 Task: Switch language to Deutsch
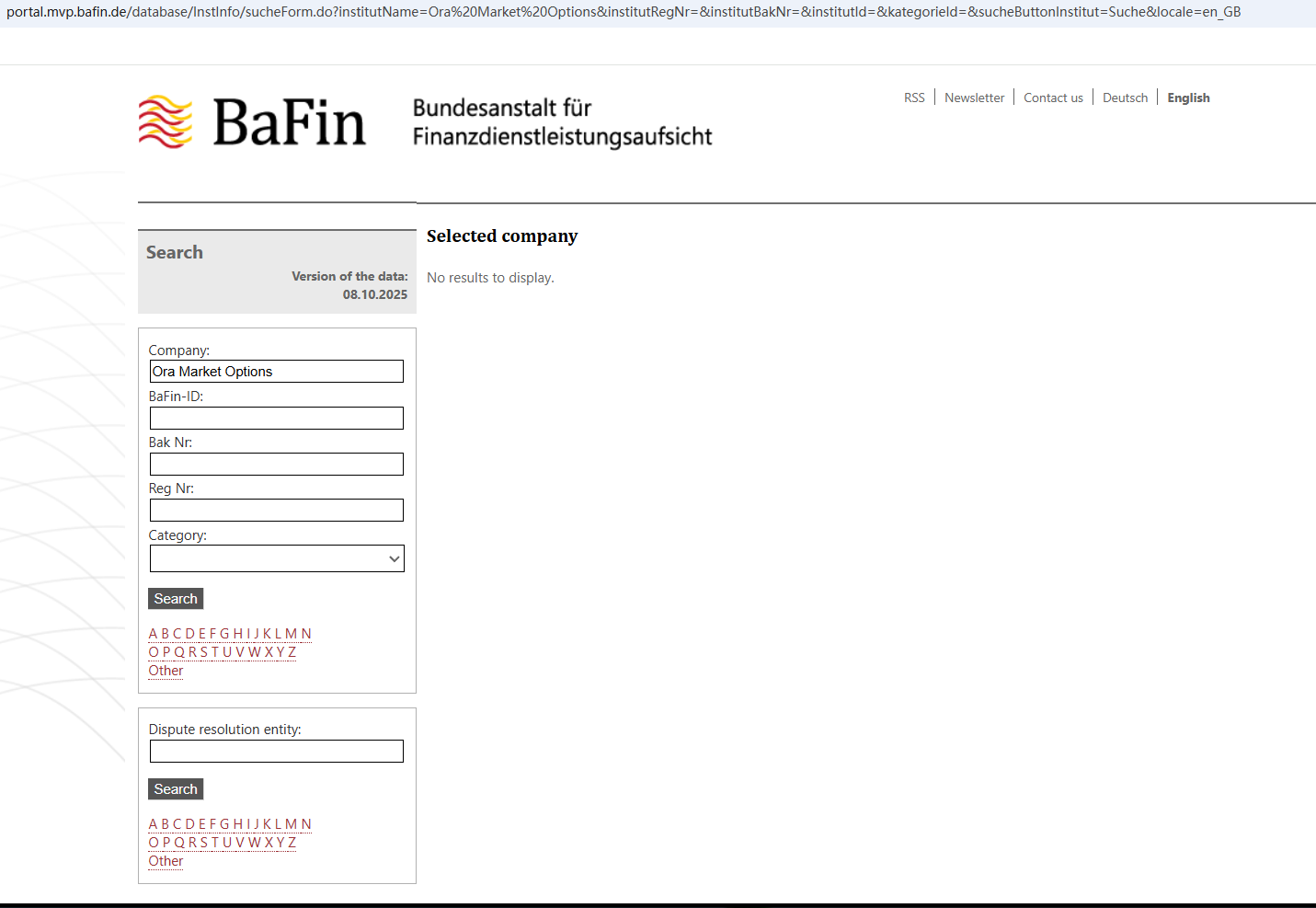click(1125, 98)
